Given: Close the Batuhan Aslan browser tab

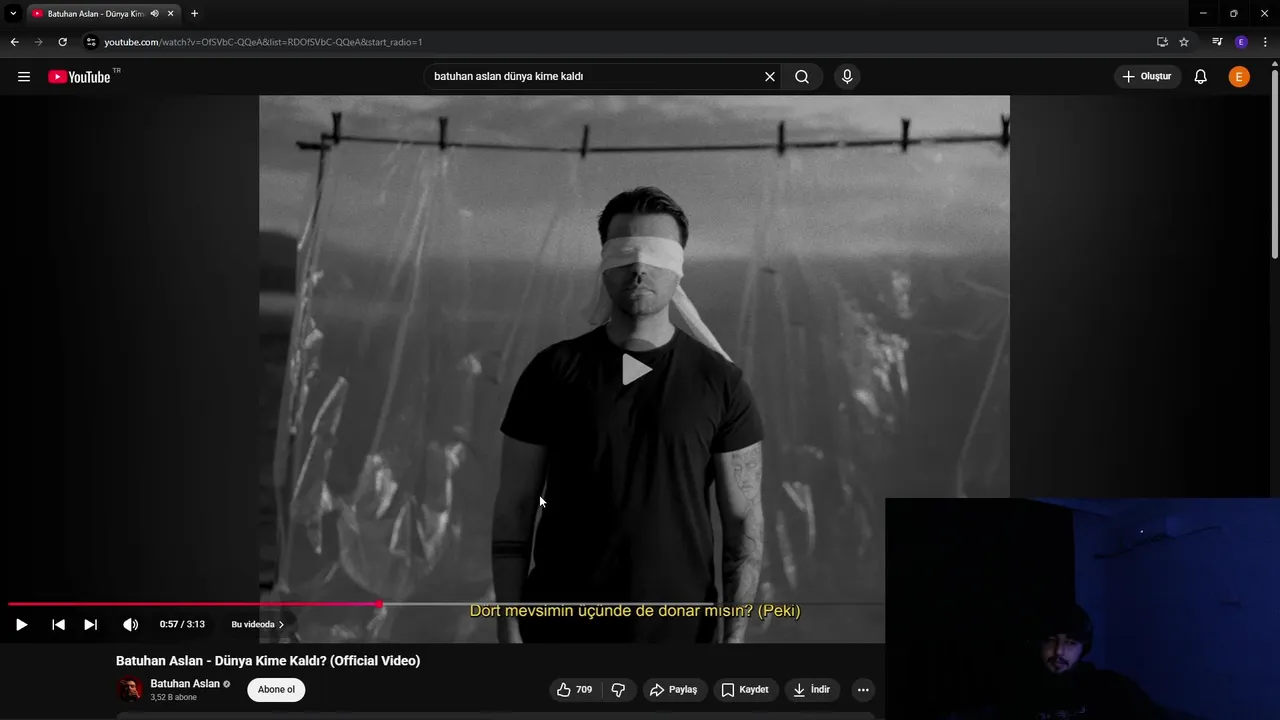Looking at the screenshot, I should 171,14.
